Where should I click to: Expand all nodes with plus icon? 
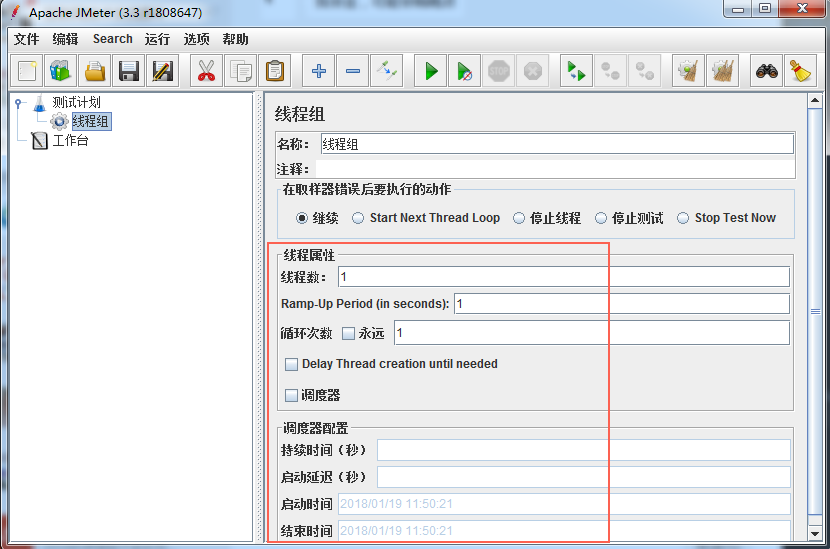click(x=319, y=71)
